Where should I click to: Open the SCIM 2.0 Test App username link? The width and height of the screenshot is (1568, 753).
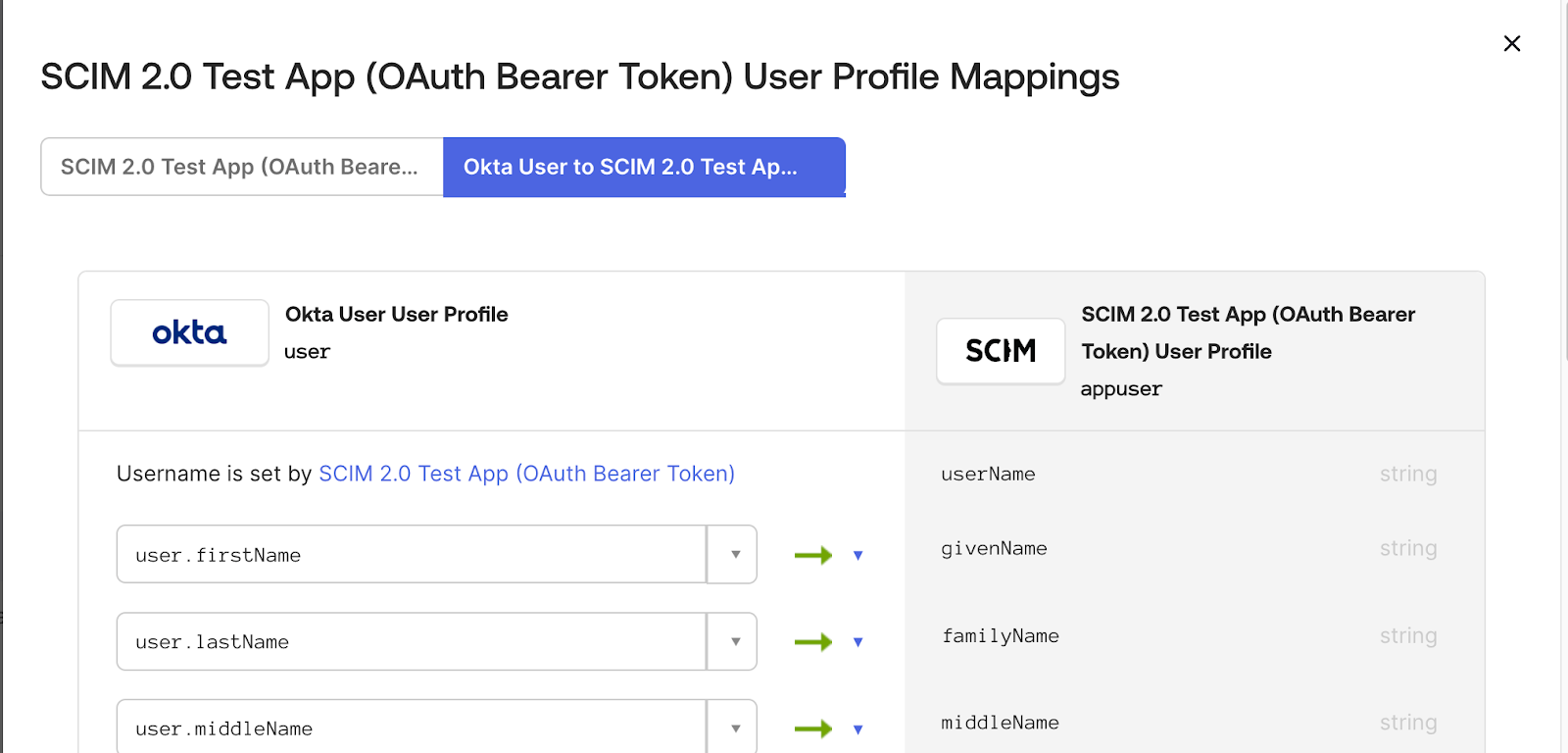click(x=526, y=474)
